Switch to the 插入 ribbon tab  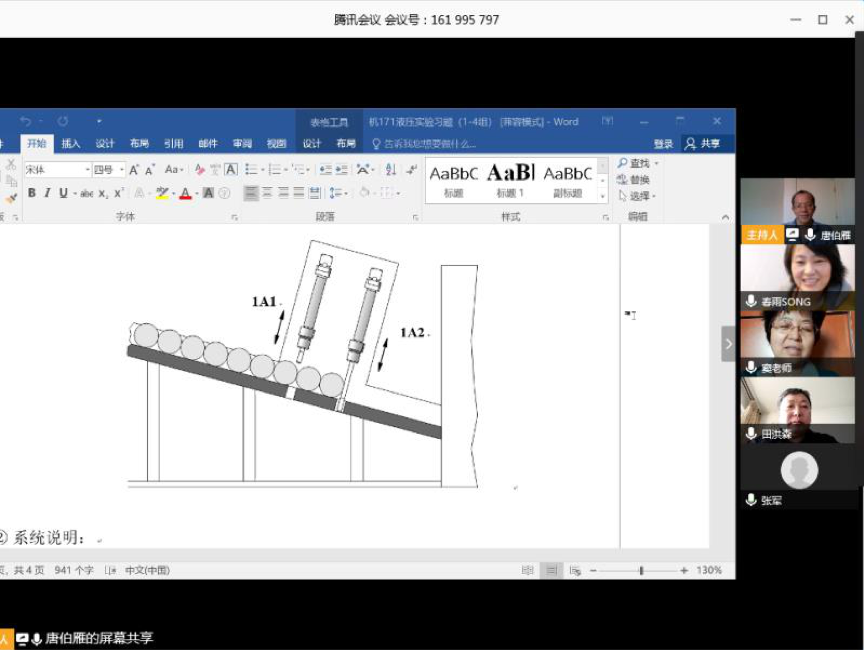click(70, 144)
